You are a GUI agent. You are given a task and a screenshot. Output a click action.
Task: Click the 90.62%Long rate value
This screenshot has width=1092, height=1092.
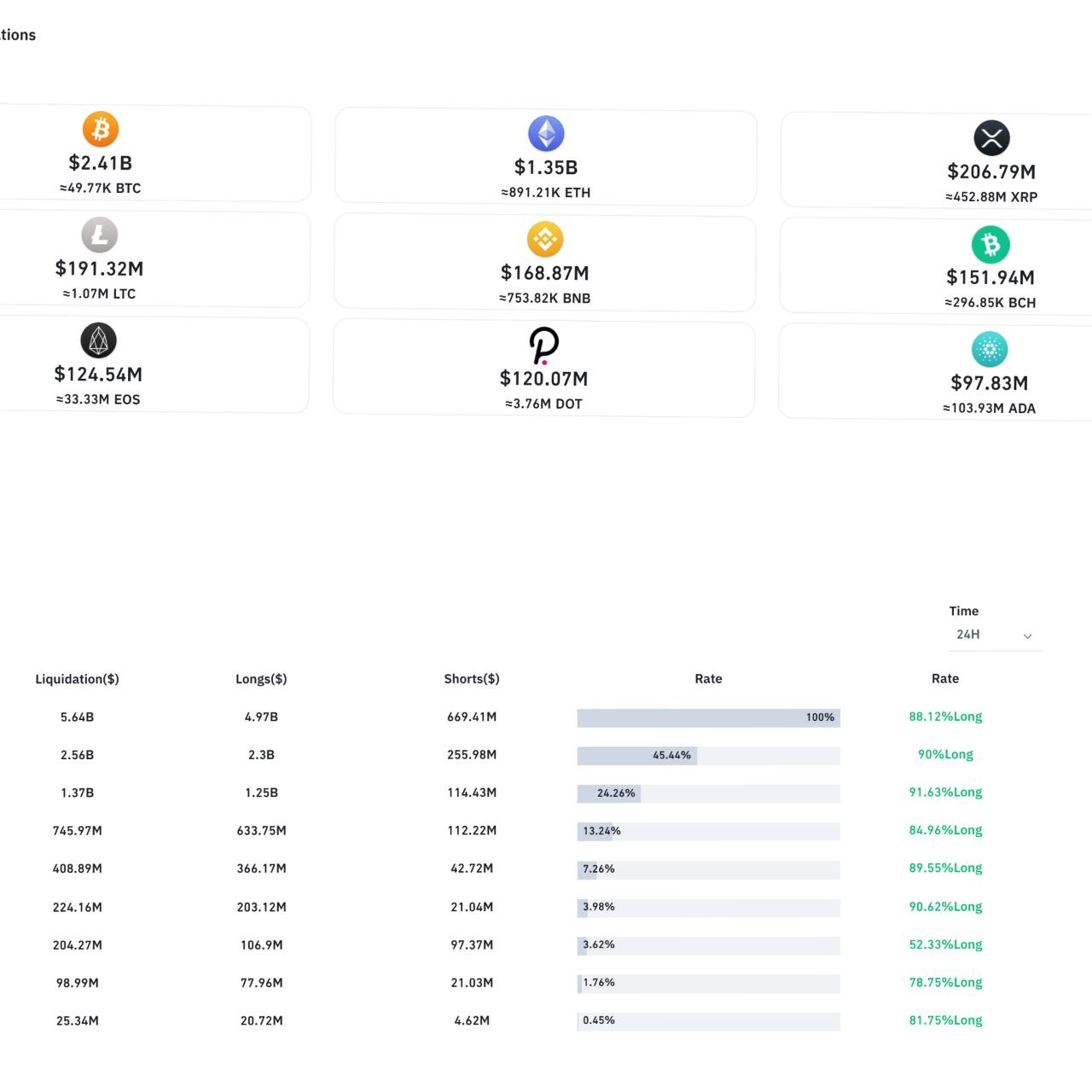(x=945, y=907)
